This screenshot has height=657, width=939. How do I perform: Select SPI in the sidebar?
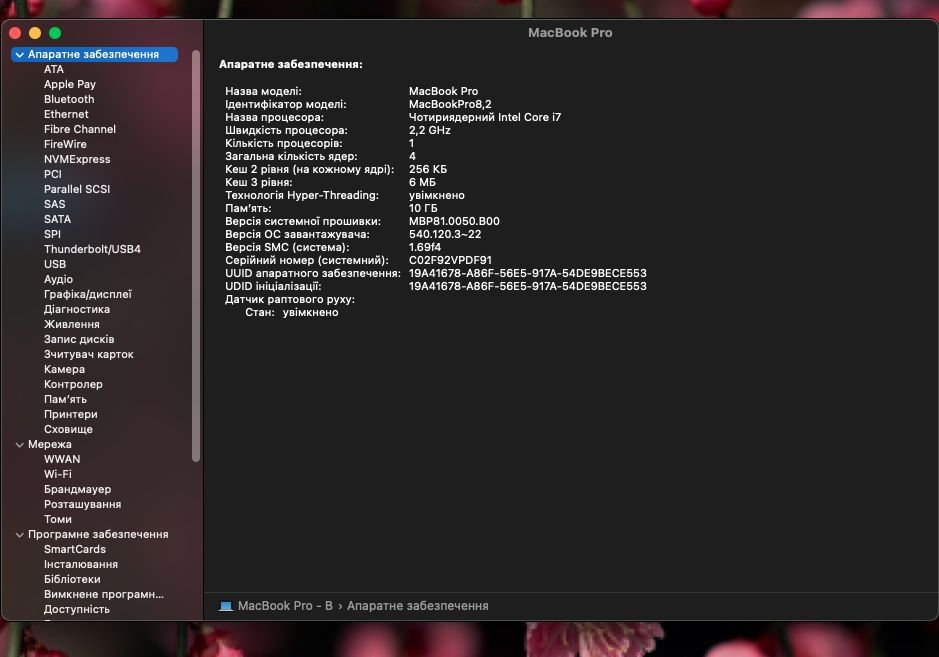52,234
